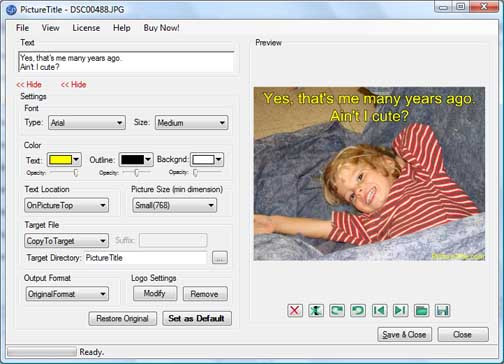Image resolution: width=504 pixels, height=364 pixels.
Task: Expand the Backgnd color dropdown arrow
Action: click(x=219, y=160)
